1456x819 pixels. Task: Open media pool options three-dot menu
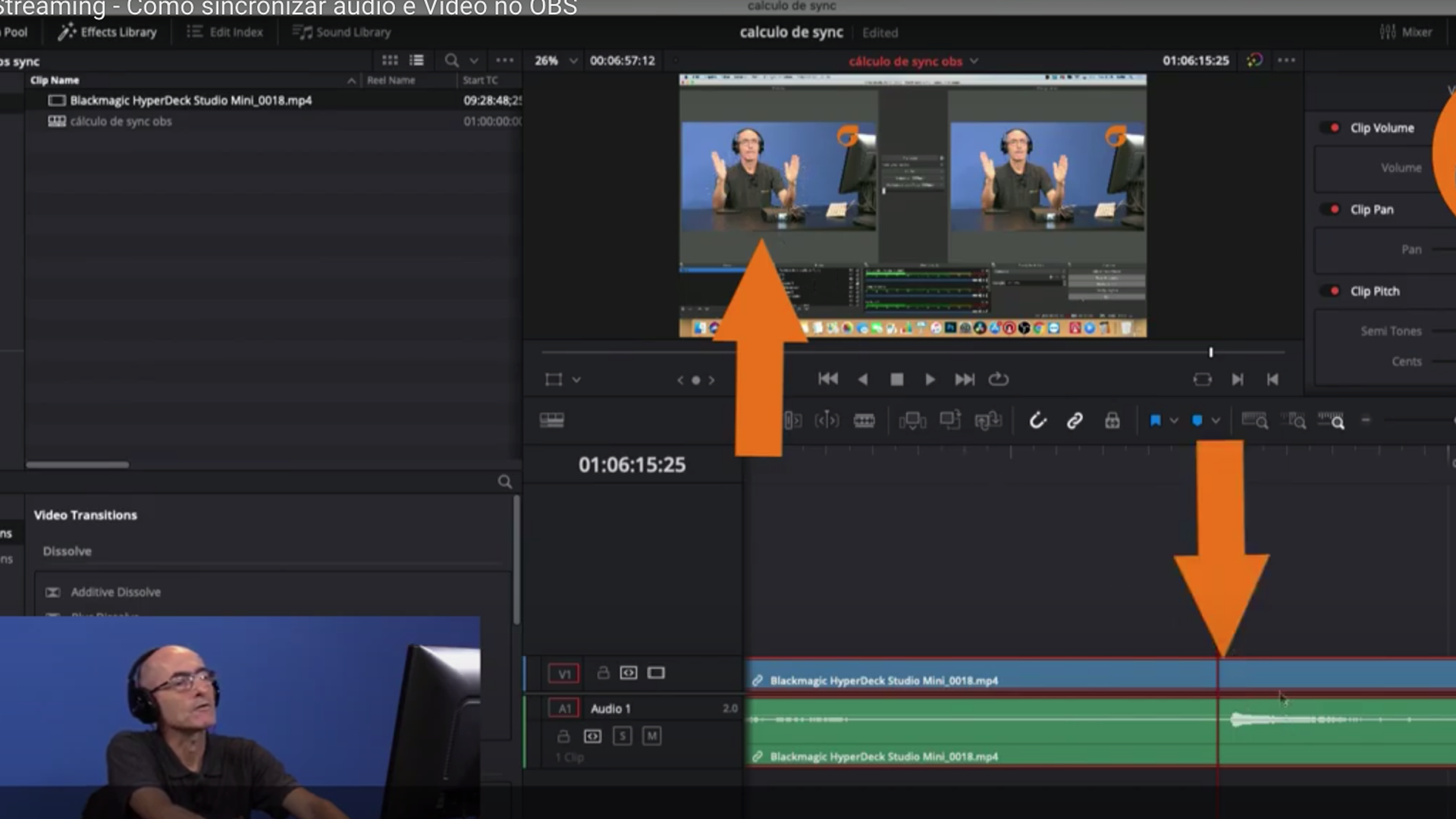504,60
